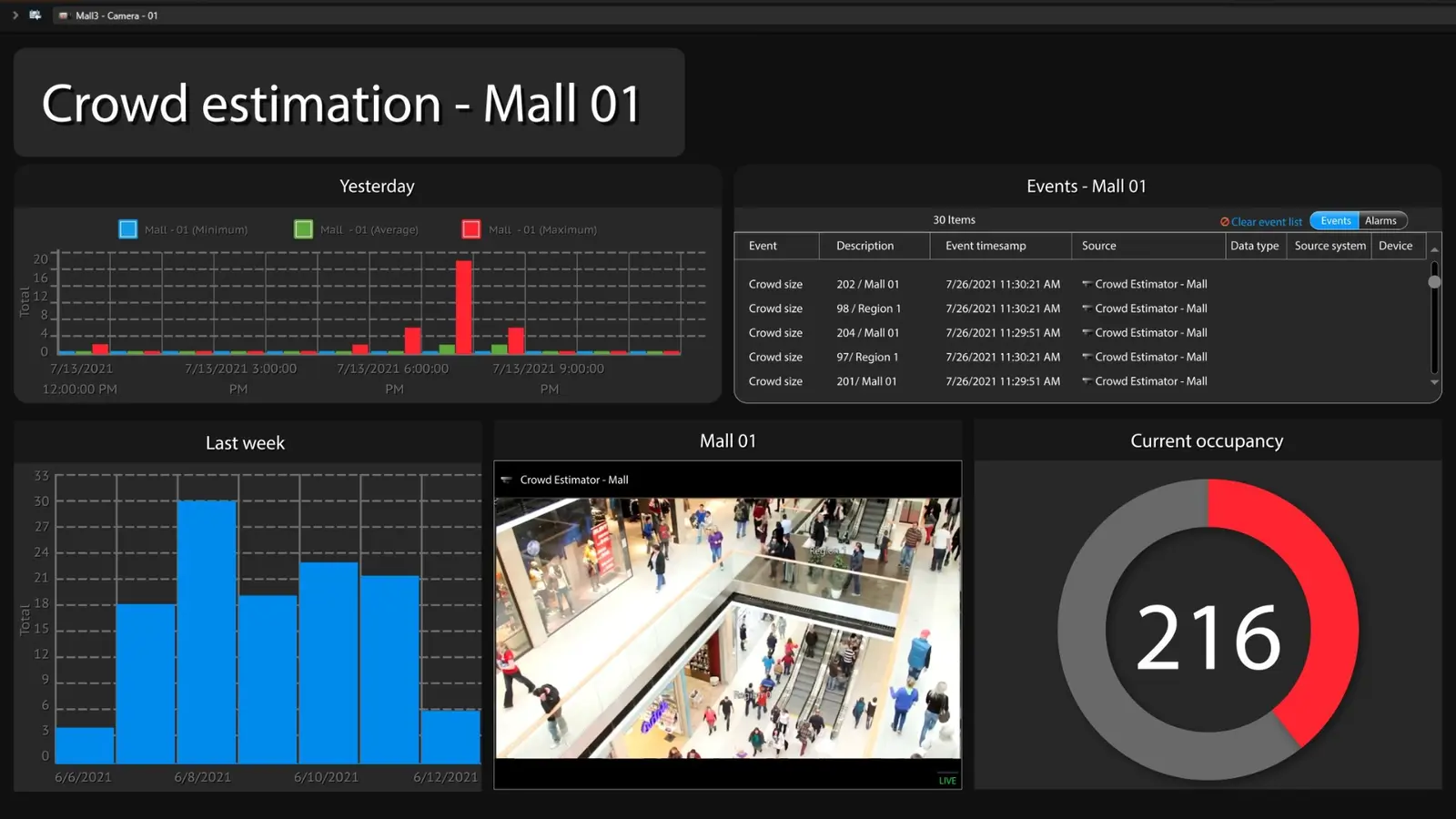Open the Mall3 - Camera - 01 view tab
Screen dimensions: 1456x819
pyautogui.click(x=116, y=15)
